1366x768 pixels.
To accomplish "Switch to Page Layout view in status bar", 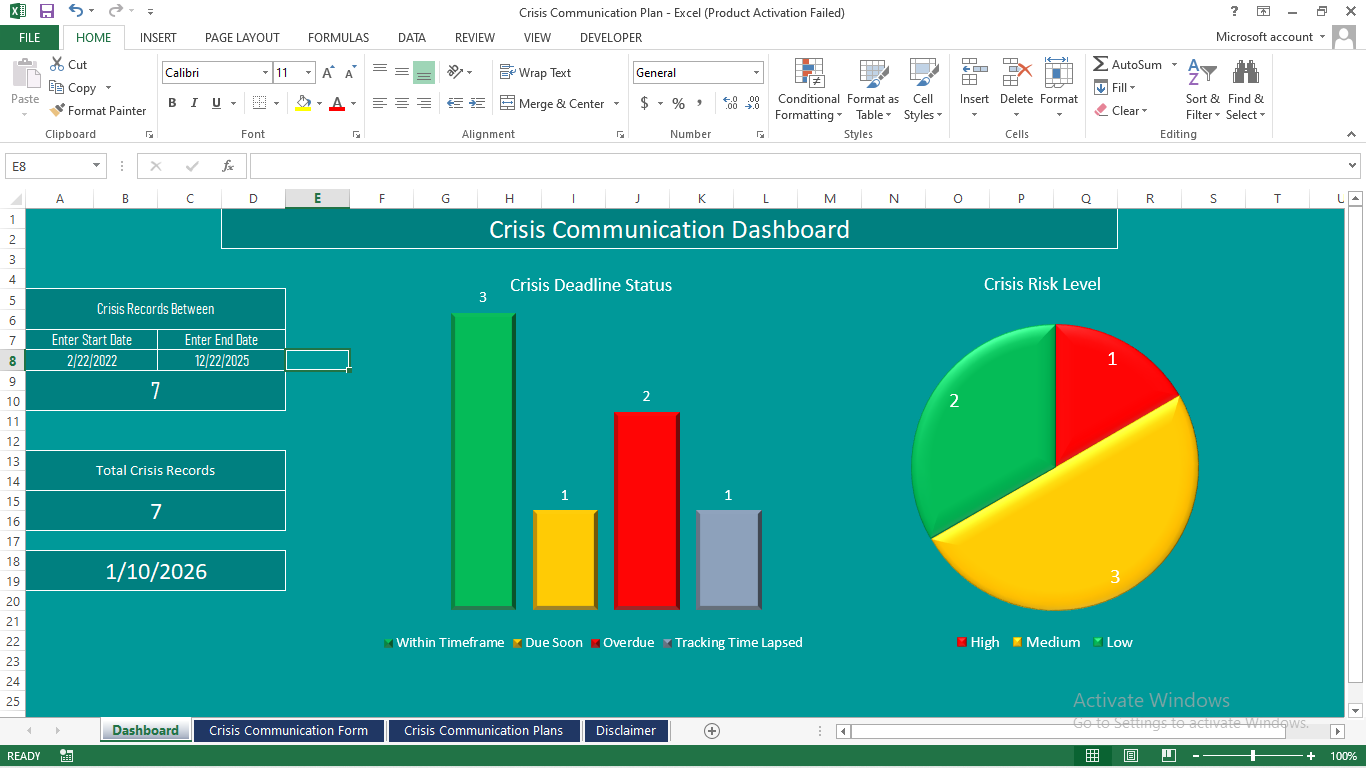I will [1130, 756].
